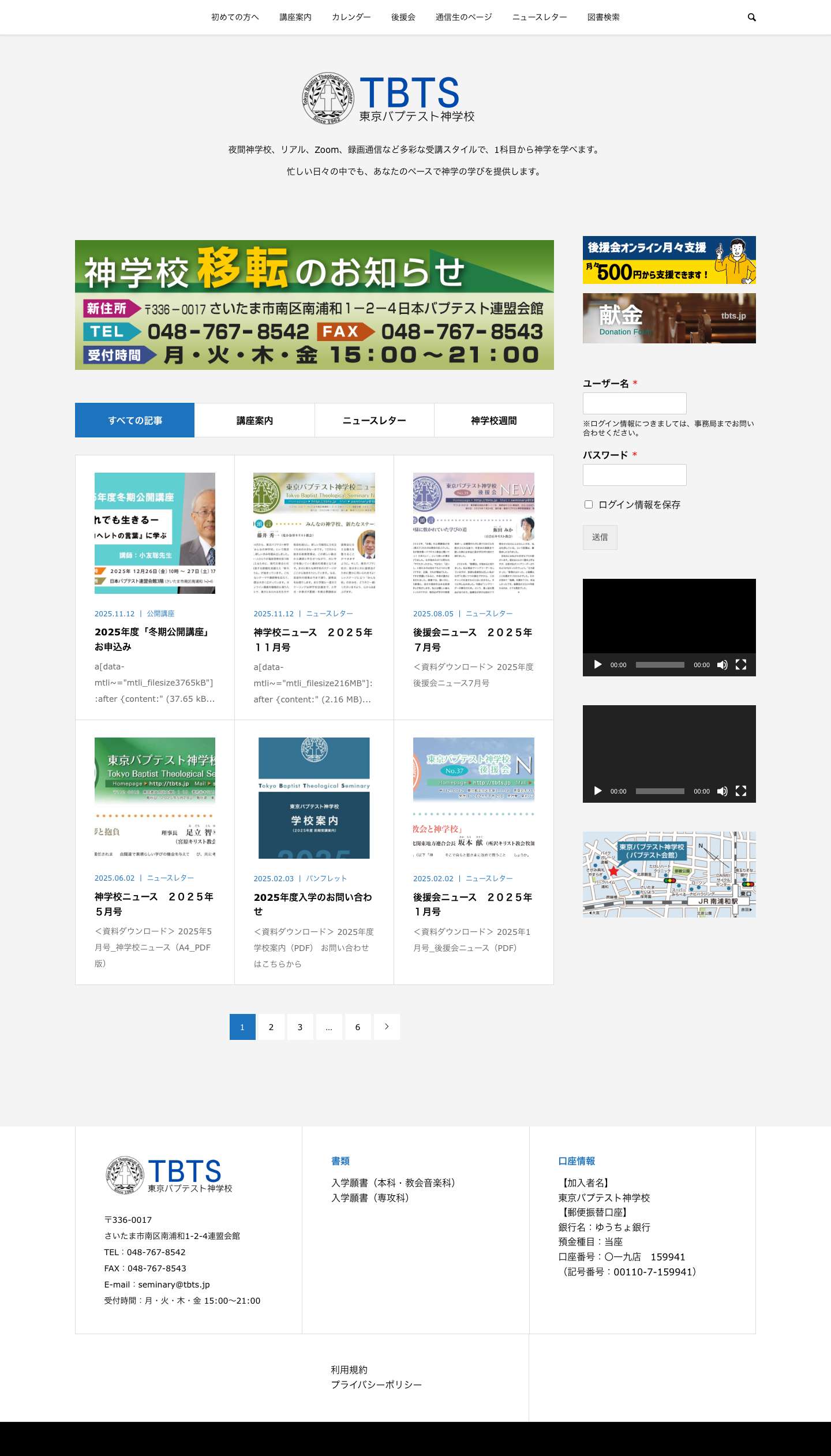The width and height of the screenshot is (831, 1456).
Task: Mute the first sidebar video
Action: (722, 665)
